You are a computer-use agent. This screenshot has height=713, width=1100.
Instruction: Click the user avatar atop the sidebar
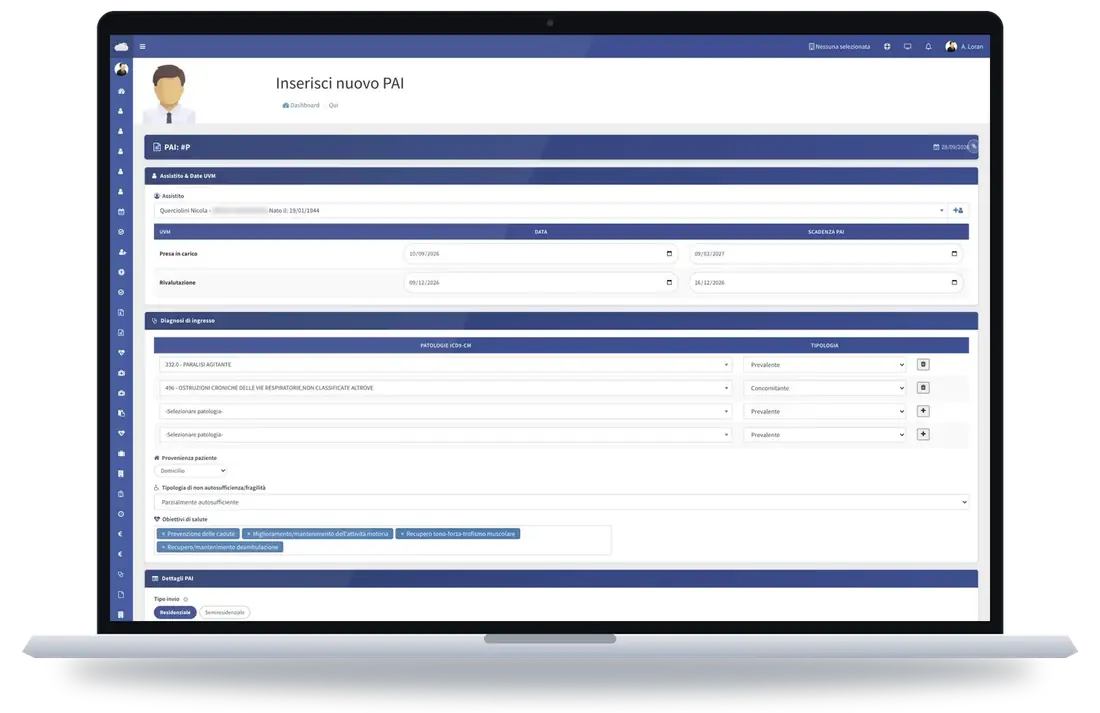pos(121,69)
